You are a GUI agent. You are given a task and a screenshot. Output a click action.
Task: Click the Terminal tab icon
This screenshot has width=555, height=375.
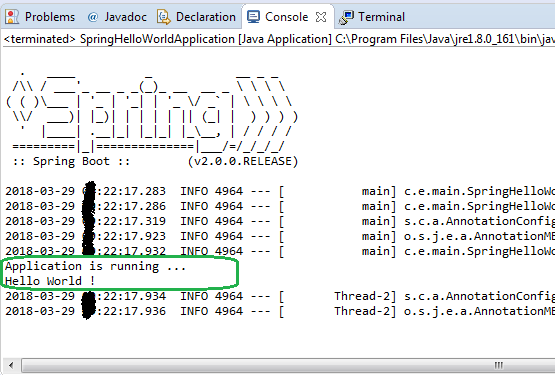tap(346, 17)
